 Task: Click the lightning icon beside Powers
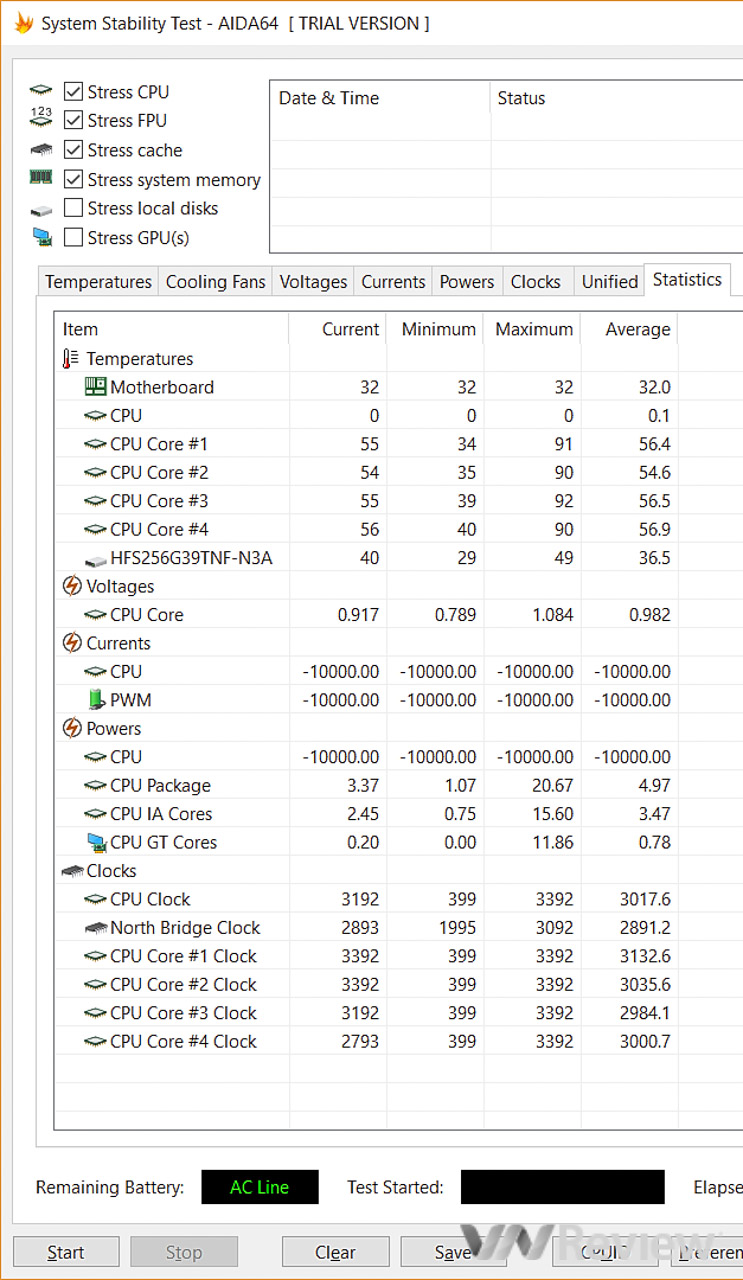(72, 728)
